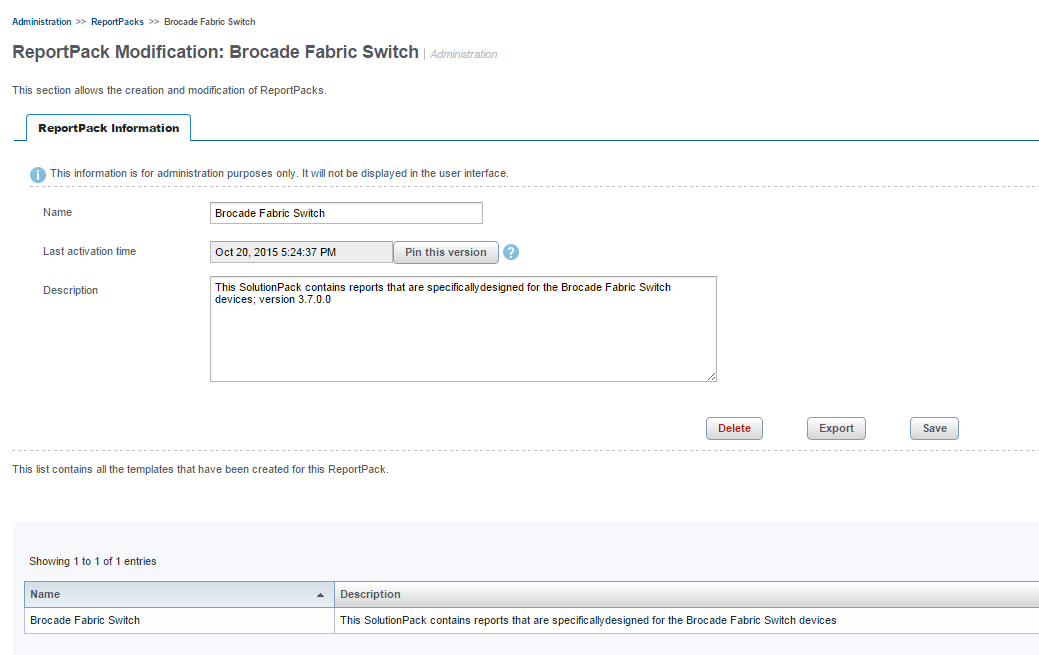This screenshot has width=1039, height=655.
Task: Click the red Delete button
Action: (734, 428)
